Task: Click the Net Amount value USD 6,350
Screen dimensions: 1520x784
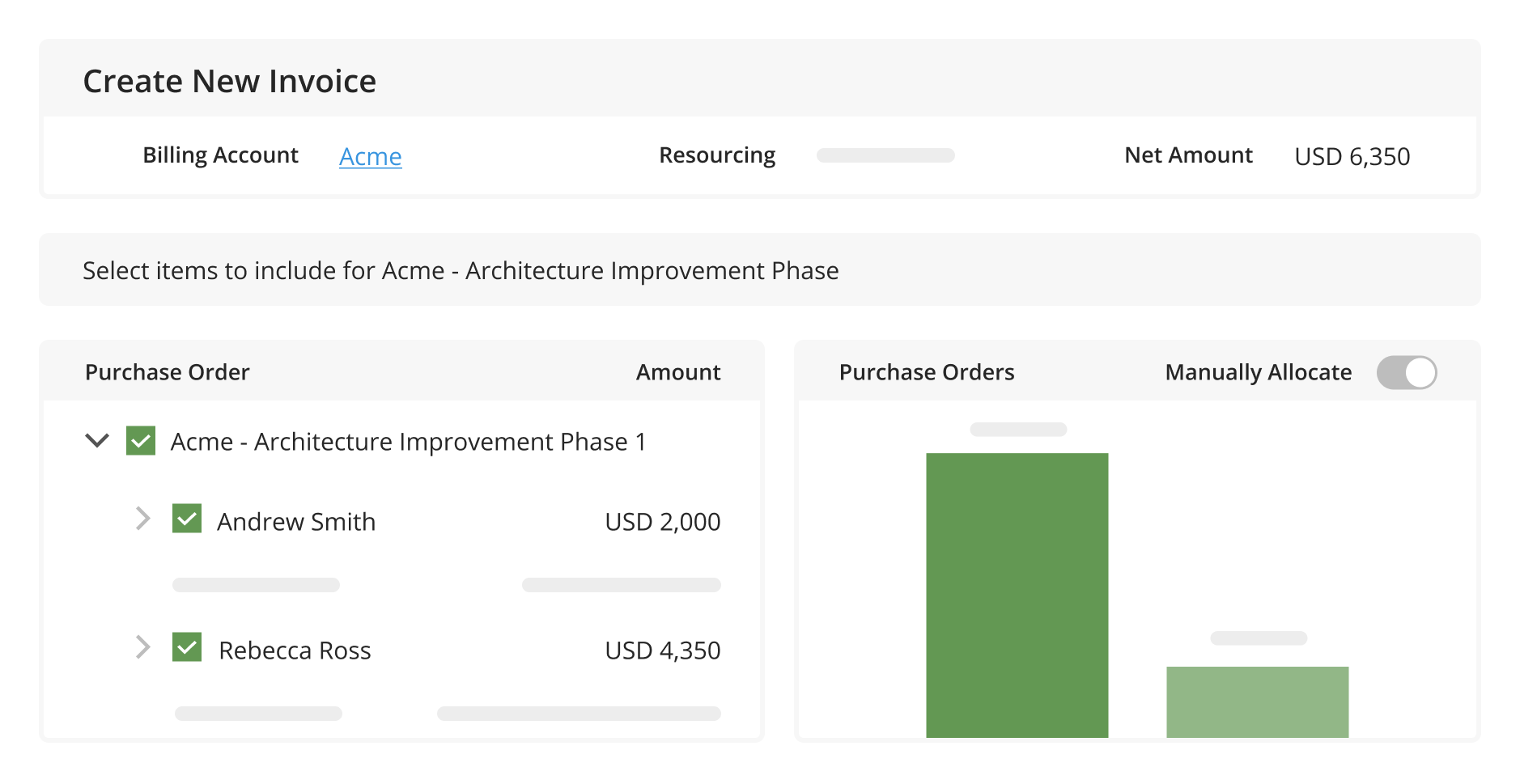Action: (x=1352, y=156)
